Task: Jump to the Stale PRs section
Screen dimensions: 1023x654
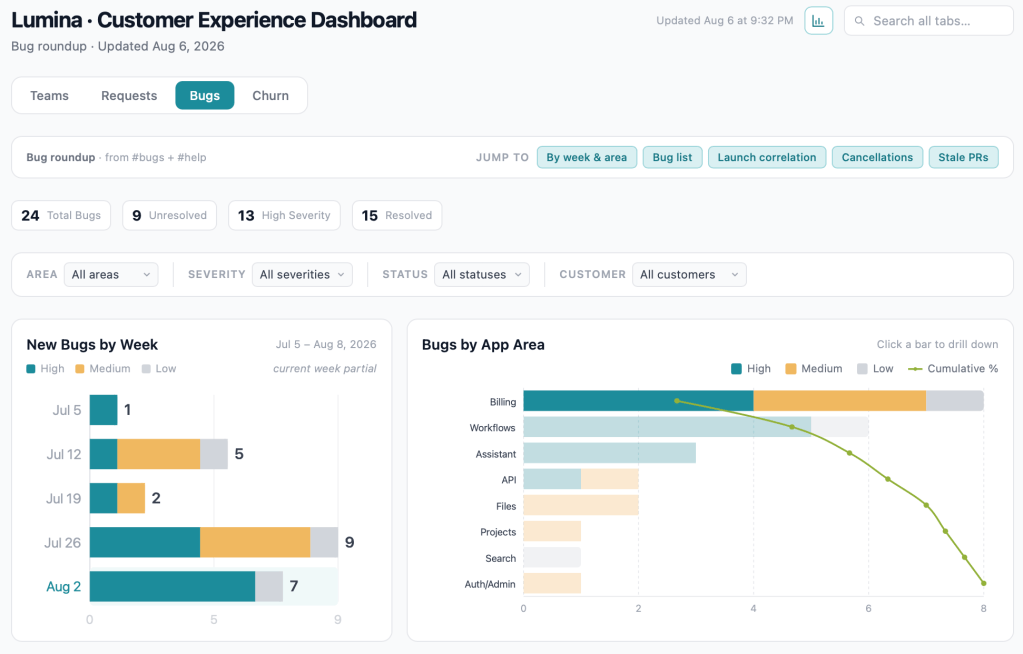Action: point(963,157)
